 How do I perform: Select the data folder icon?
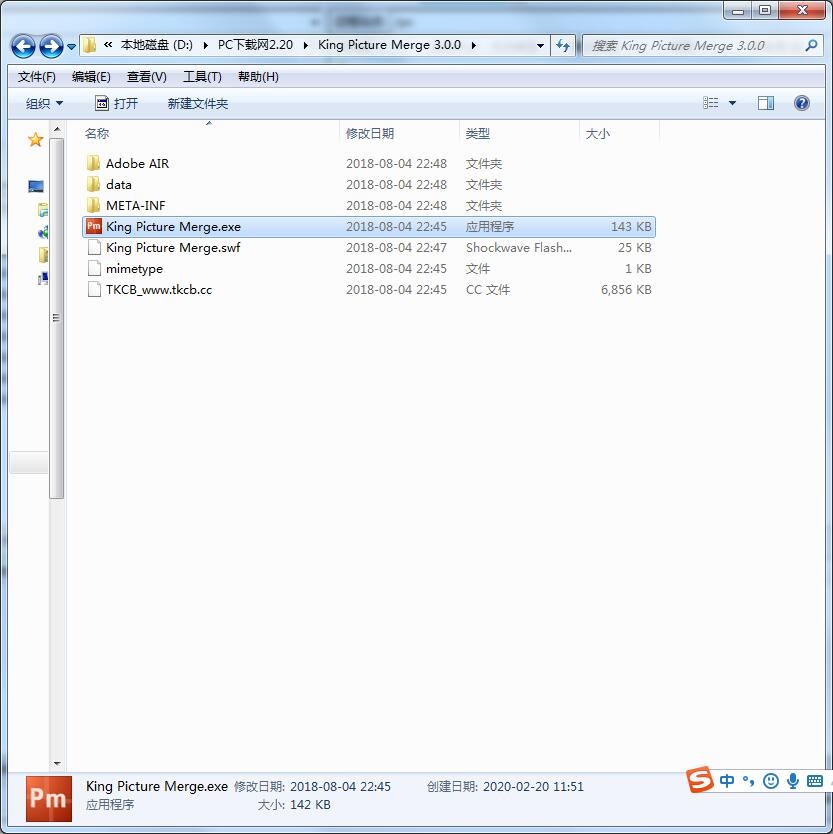(x=93, y=184)
